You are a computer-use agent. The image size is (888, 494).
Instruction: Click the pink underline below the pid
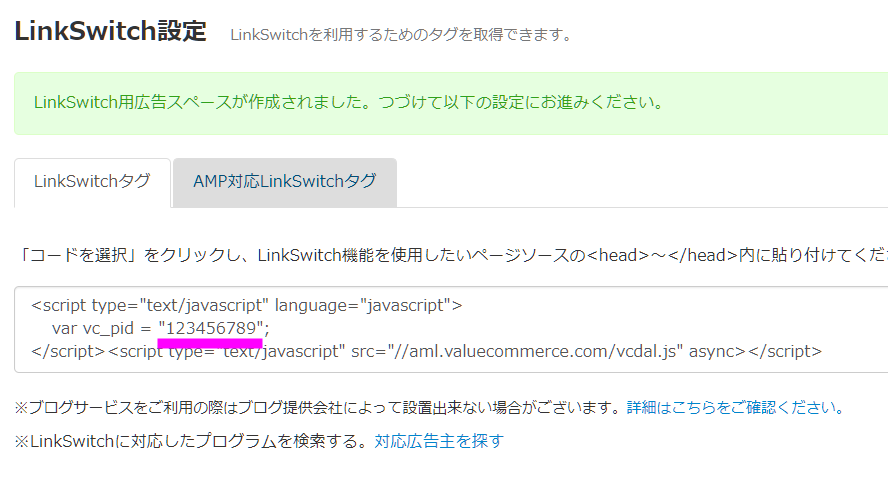211,343
